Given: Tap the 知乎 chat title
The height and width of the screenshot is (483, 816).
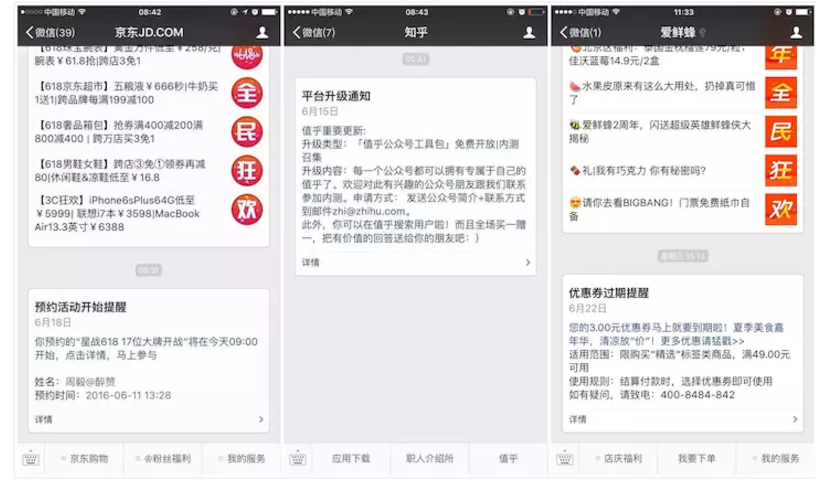Looking at the screenshot, I should (416, 32).
